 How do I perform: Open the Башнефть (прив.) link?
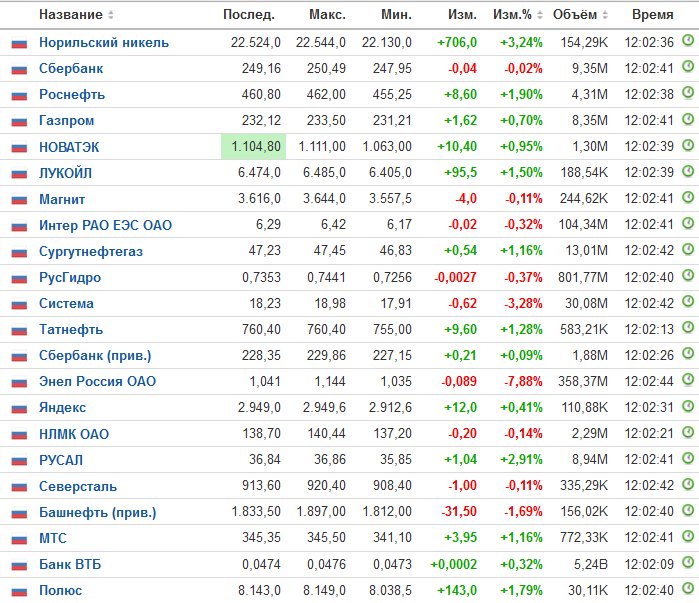[98, 513]
